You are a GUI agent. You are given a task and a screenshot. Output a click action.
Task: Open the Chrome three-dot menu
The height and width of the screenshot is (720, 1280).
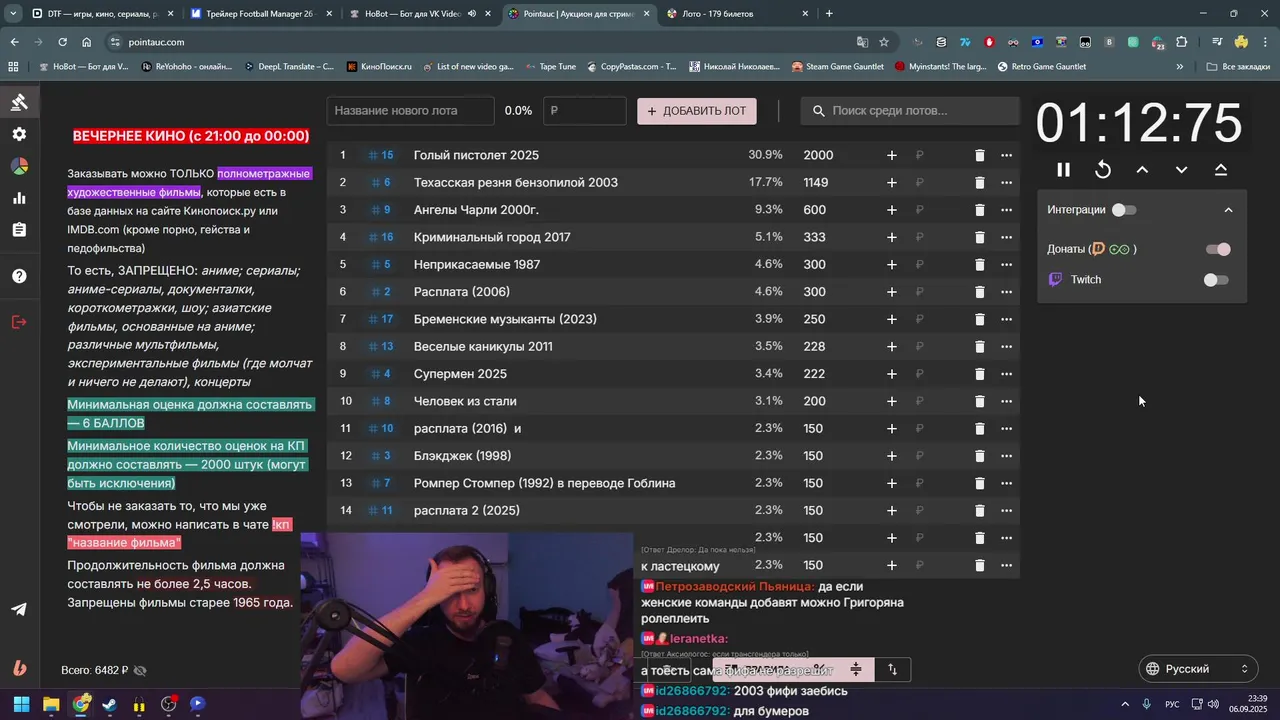(1266, 42)
